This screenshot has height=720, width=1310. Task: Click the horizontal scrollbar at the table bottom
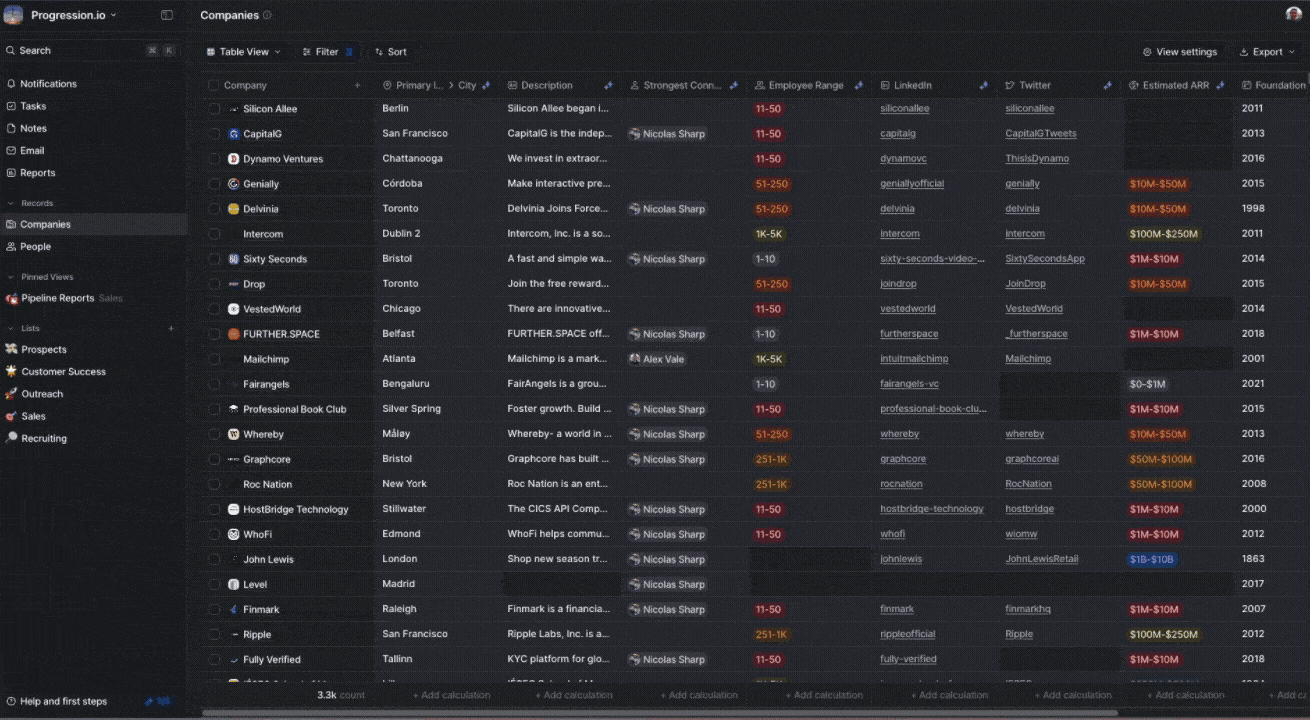660,713
